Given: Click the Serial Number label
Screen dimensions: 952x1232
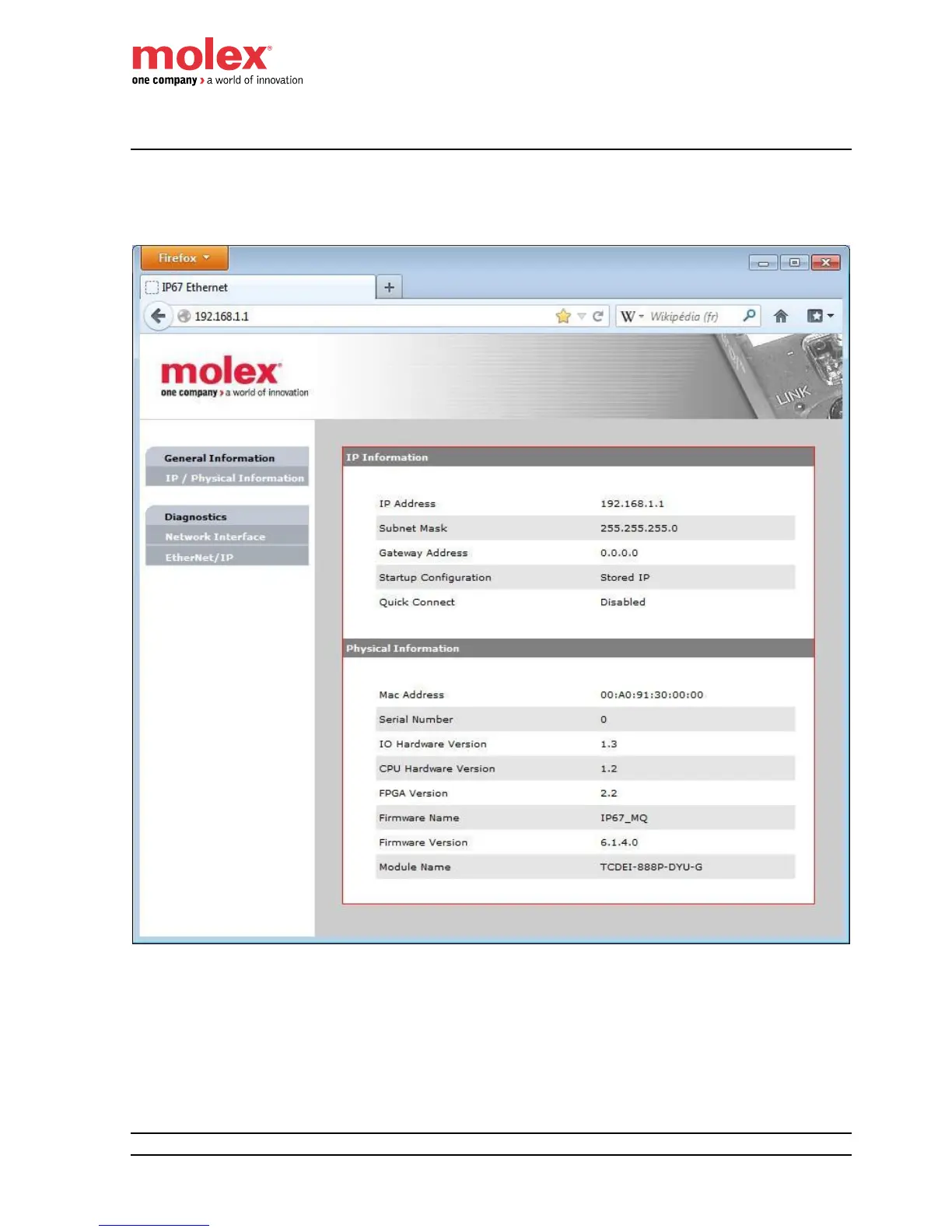Looking at the screenshot, I should [x=416, y=719].
